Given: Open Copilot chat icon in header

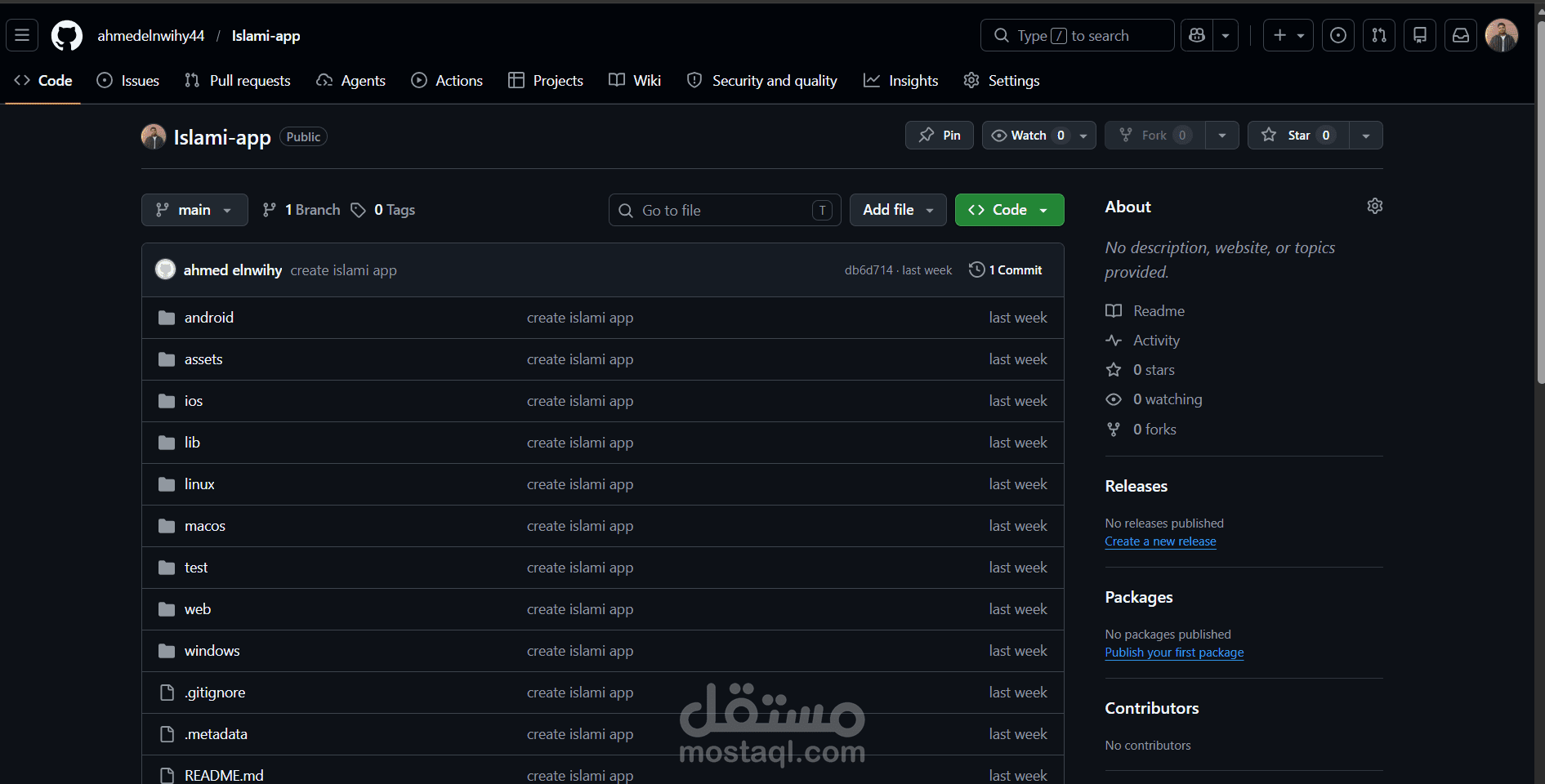Looking at the screenshot, I should tap(1197, 35).
